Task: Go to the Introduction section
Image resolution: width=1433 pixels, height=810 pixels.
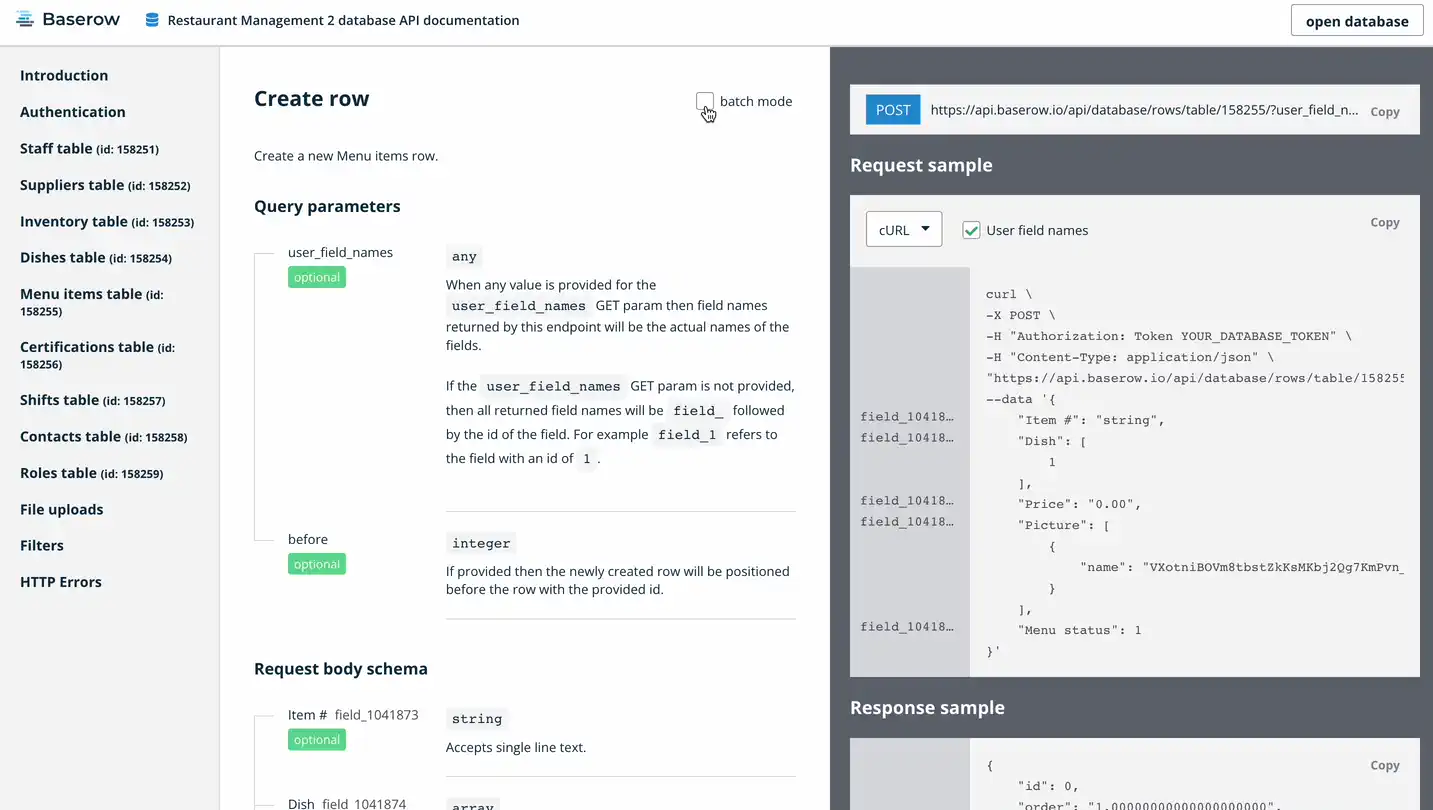Action: coord(64,76)
